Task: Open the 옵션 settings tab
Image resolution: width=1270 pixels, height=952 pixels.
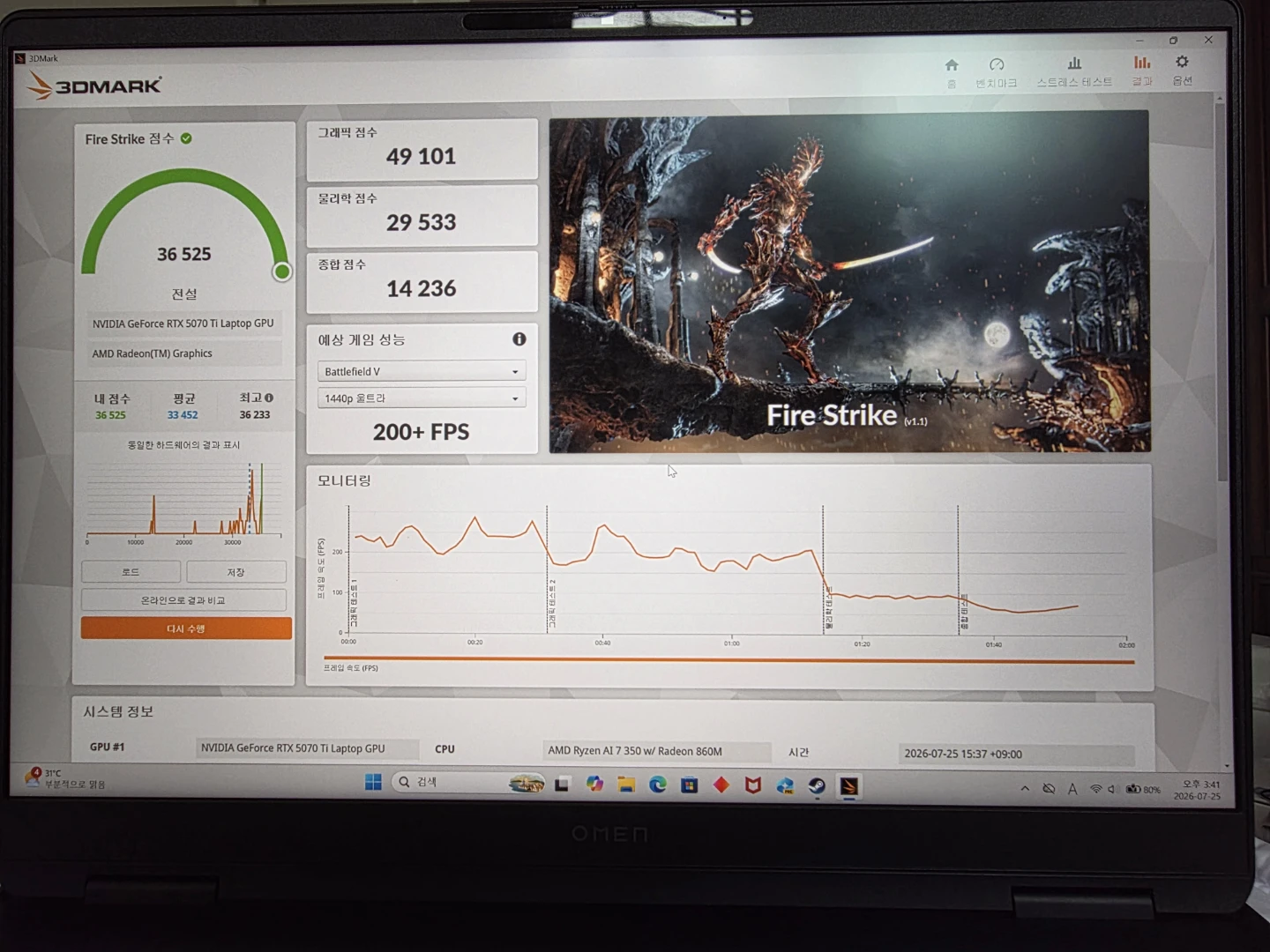Action: (x=1182, y=71)
